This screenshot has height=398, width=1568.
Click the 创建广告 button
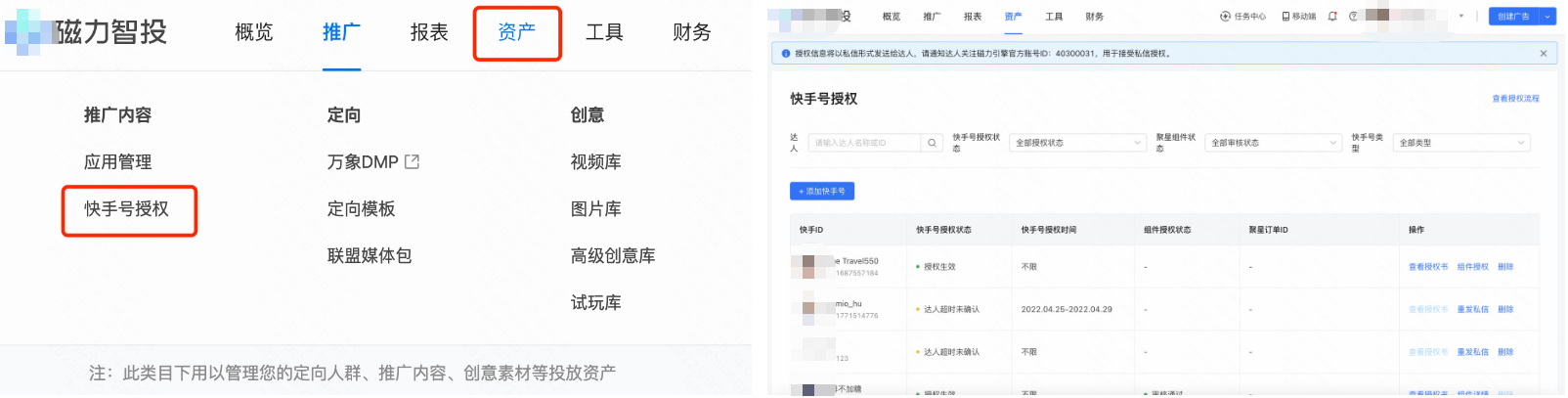point(1514,17)
